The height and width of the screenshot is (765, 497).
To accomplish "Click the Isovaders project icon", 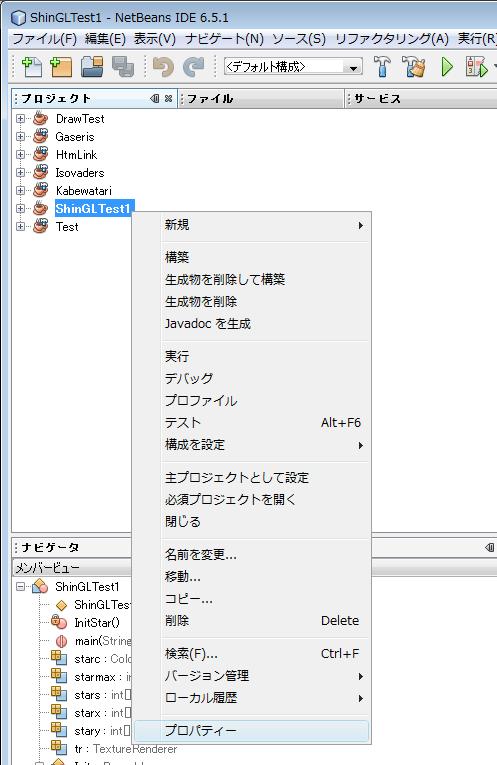I will click(x=40, y=172).
